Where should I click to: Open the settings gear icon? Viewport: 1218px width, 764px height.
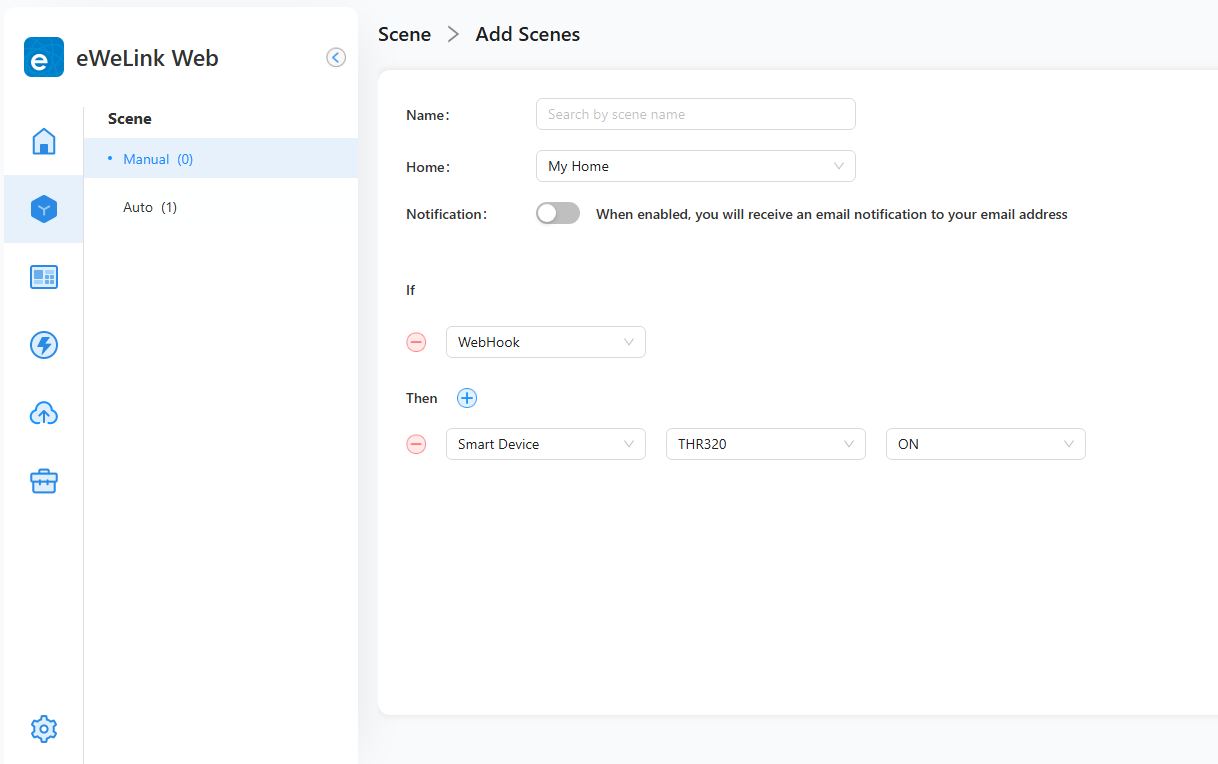[44, 729]
